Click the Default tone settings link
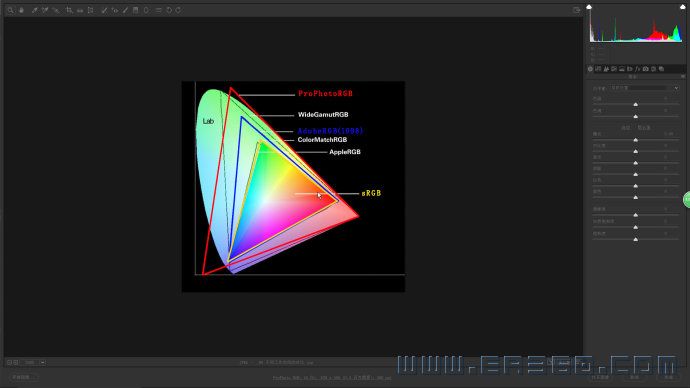This screenshot has width=690, height=388. [644, 128]
